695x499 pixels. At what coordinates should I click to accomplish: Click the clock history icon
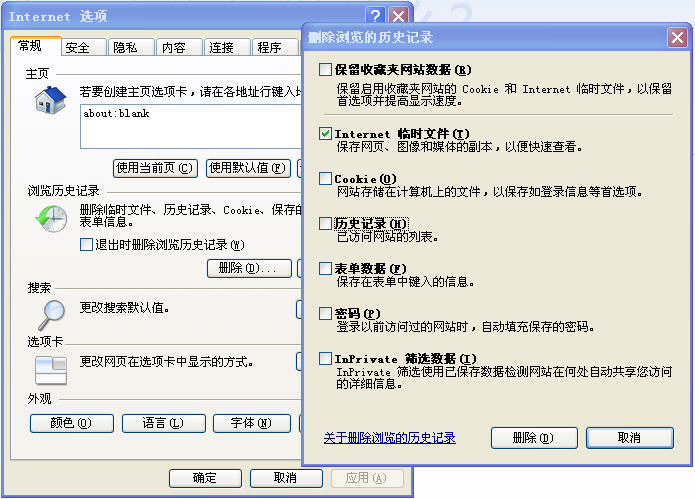(50, 217)
